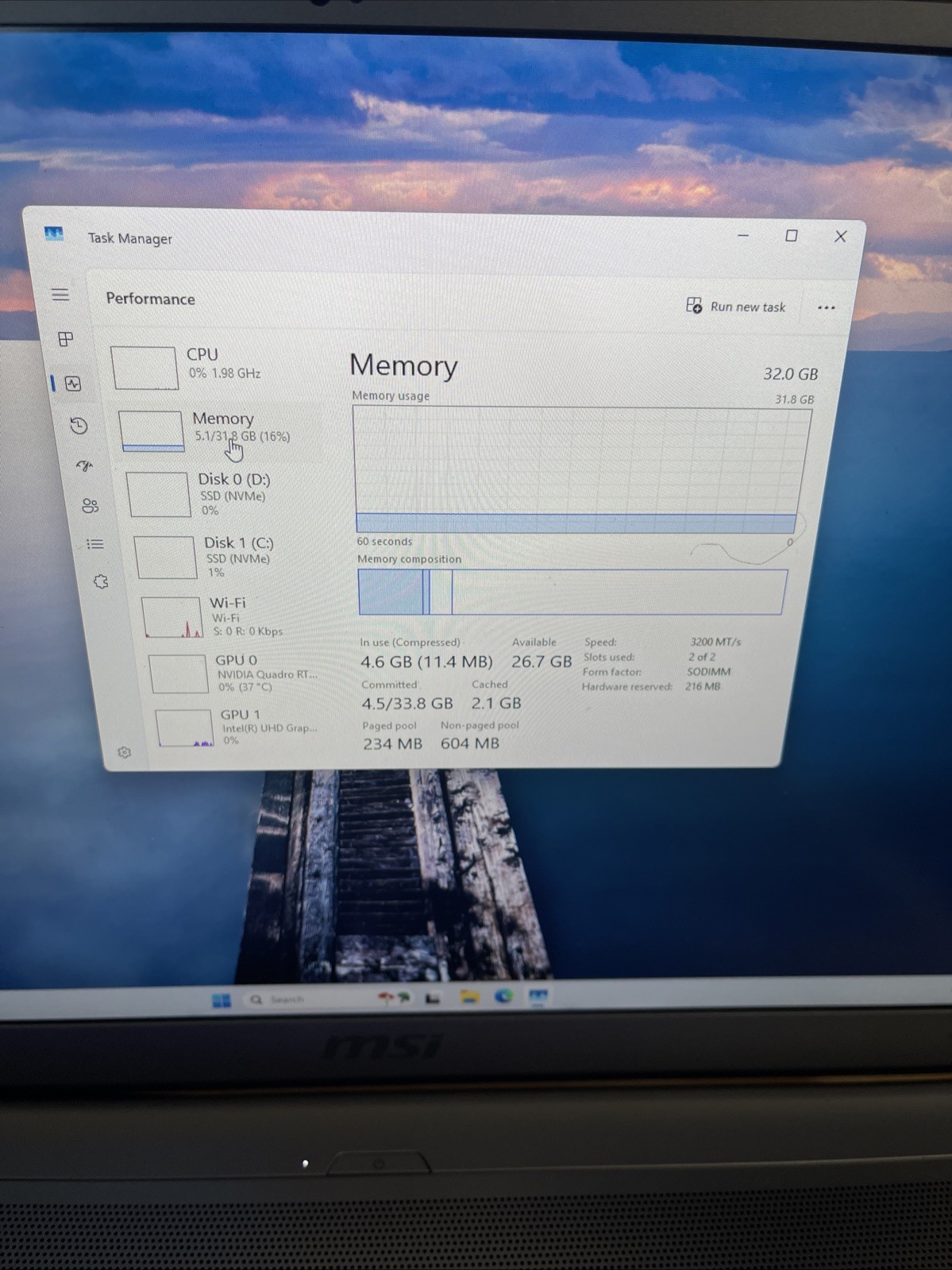Image resolution: width=952 pixels, height=1270 pixels.
Task: Click the Task Manager title bar icon
Action: tap(54, 234)
